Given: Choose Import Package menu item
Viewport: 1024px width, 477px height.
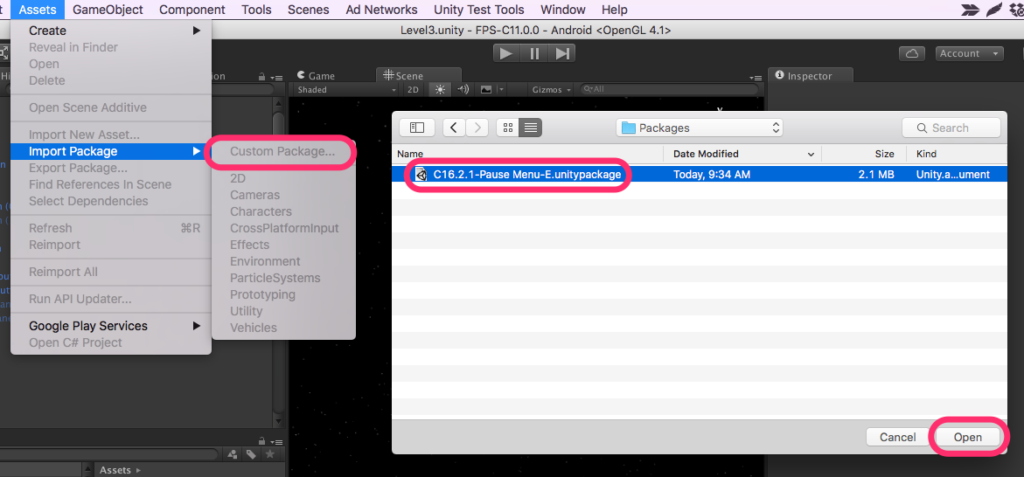Looking at the screenshot, I should [x=111, y=152].
